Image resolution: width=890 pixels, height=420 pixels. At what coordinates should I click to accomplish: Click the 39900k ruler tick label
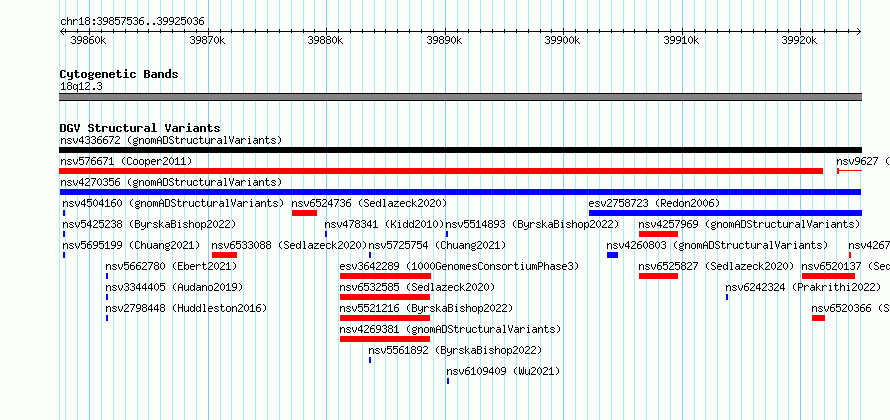pos(562,40)
